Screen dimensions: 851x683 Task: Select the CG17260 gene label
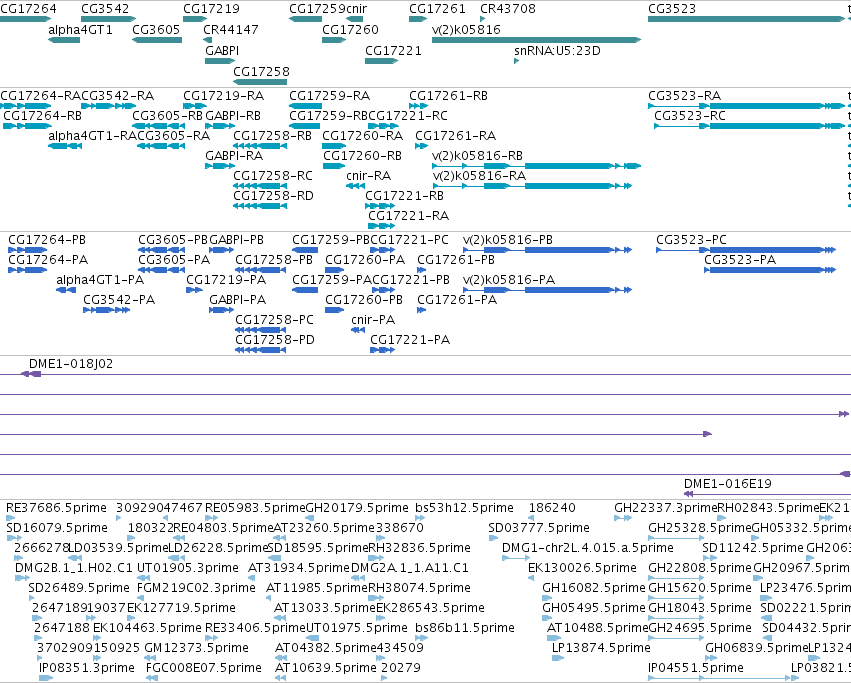pyautogui.click(x=350, y=29)
